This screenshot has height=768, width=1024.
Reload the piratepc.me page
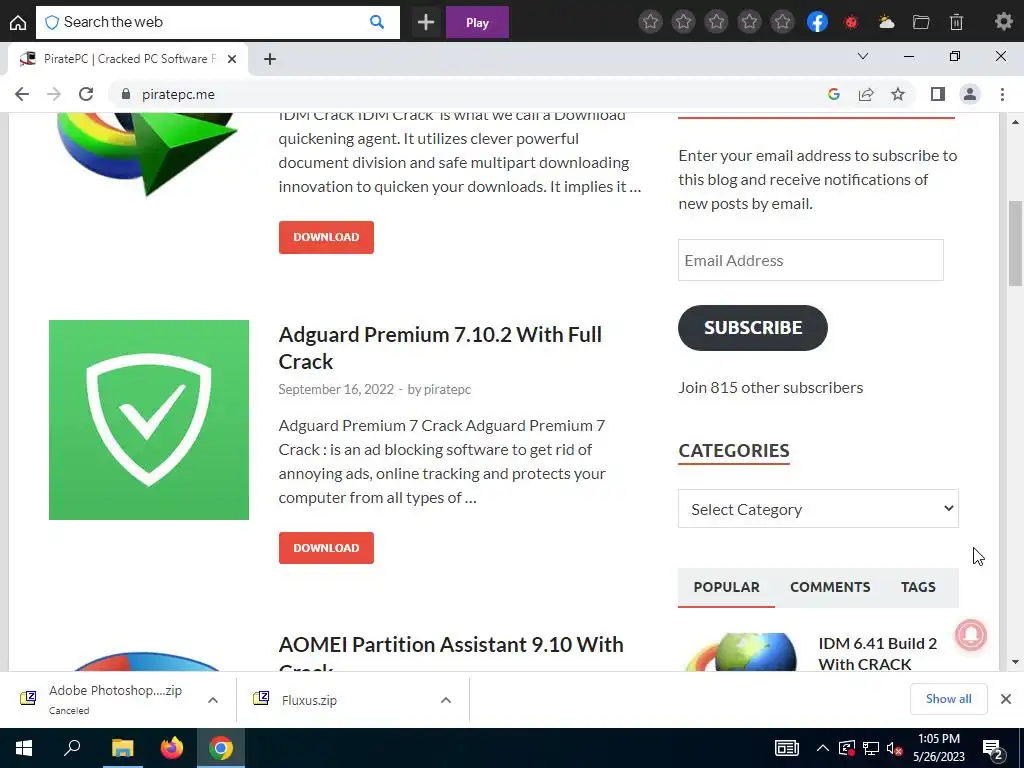(86, 94)
